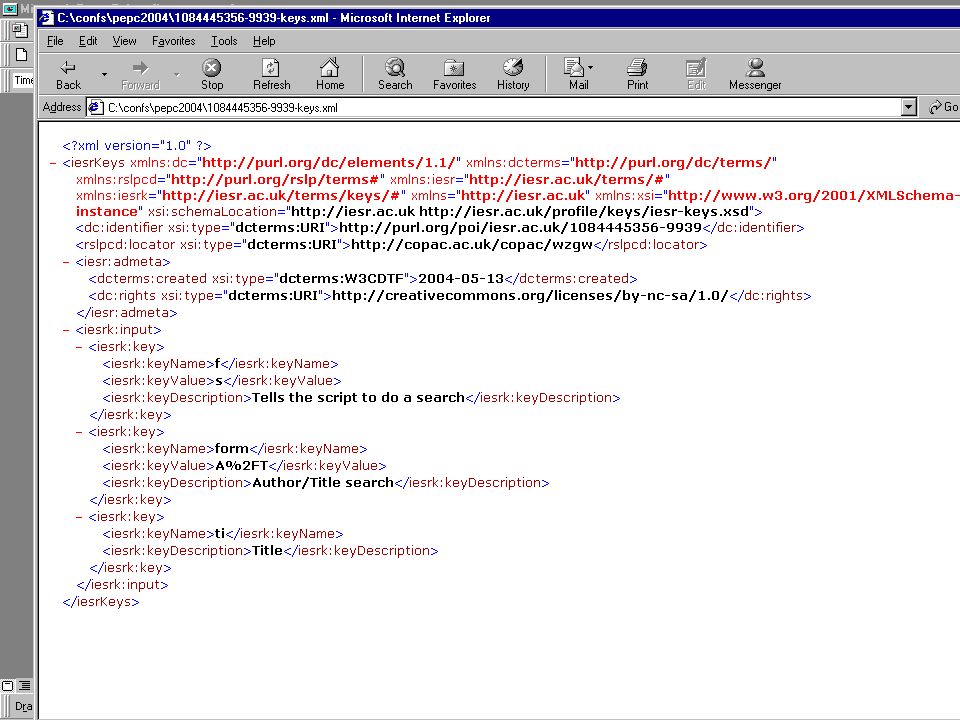
Task: Click the creativecommons license URL text
Action: 530,296
